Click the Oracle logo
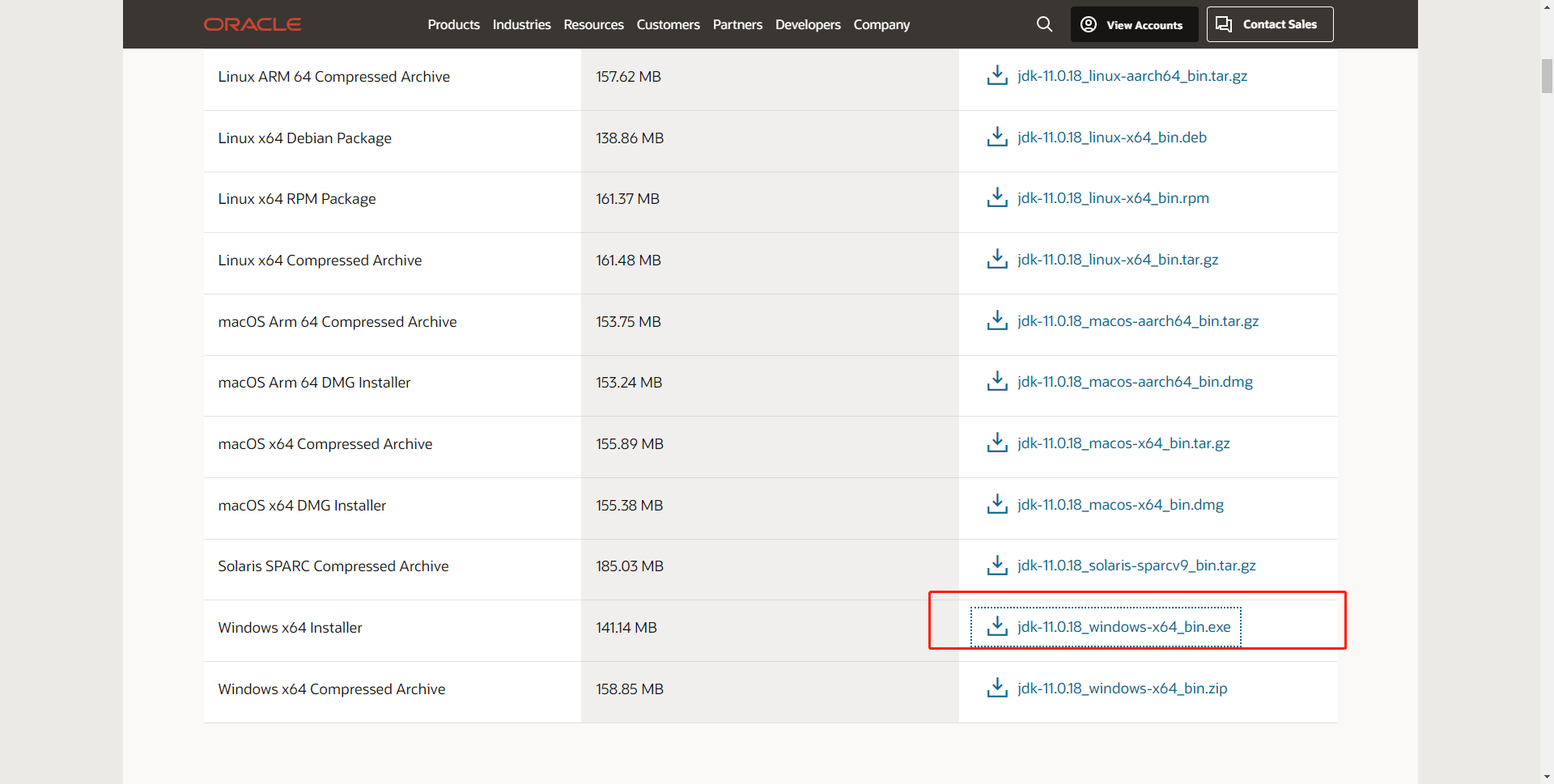Image resolution: width=1554 pixels, height=784 pixels. click(x=253, y=24)
